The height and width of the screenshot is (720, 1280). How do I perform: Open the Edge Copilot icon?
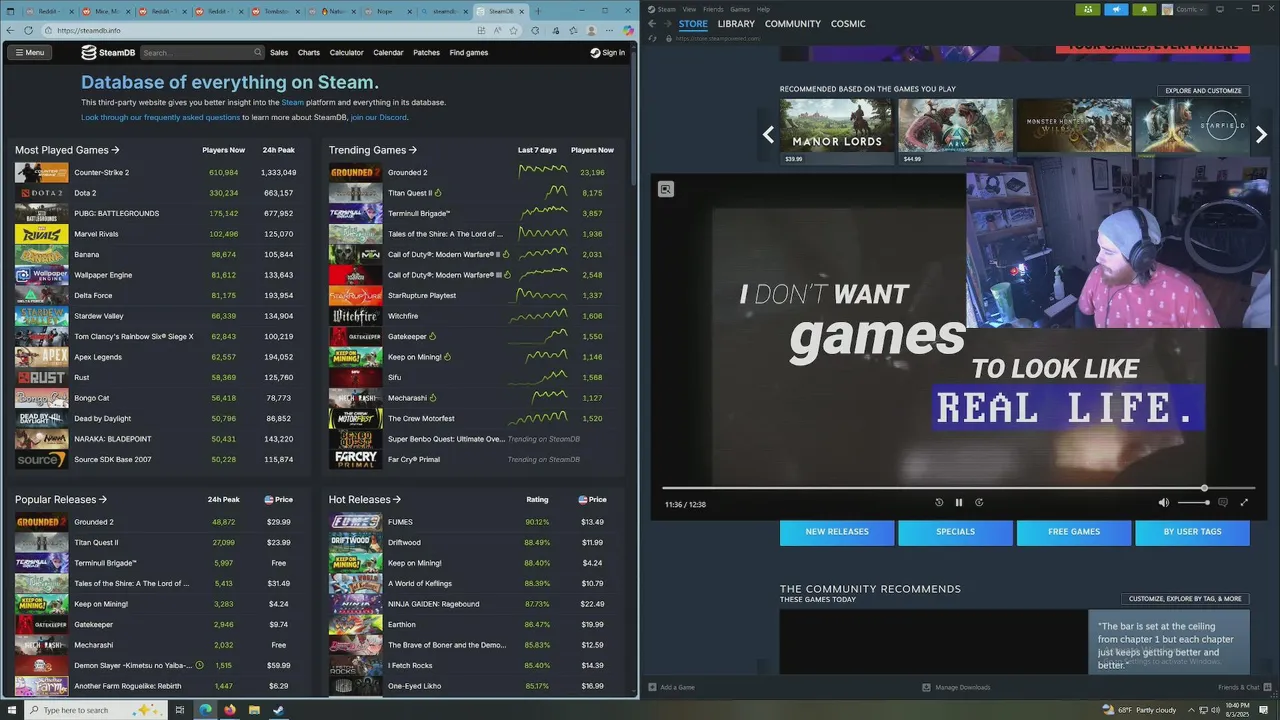click(627, 30)
